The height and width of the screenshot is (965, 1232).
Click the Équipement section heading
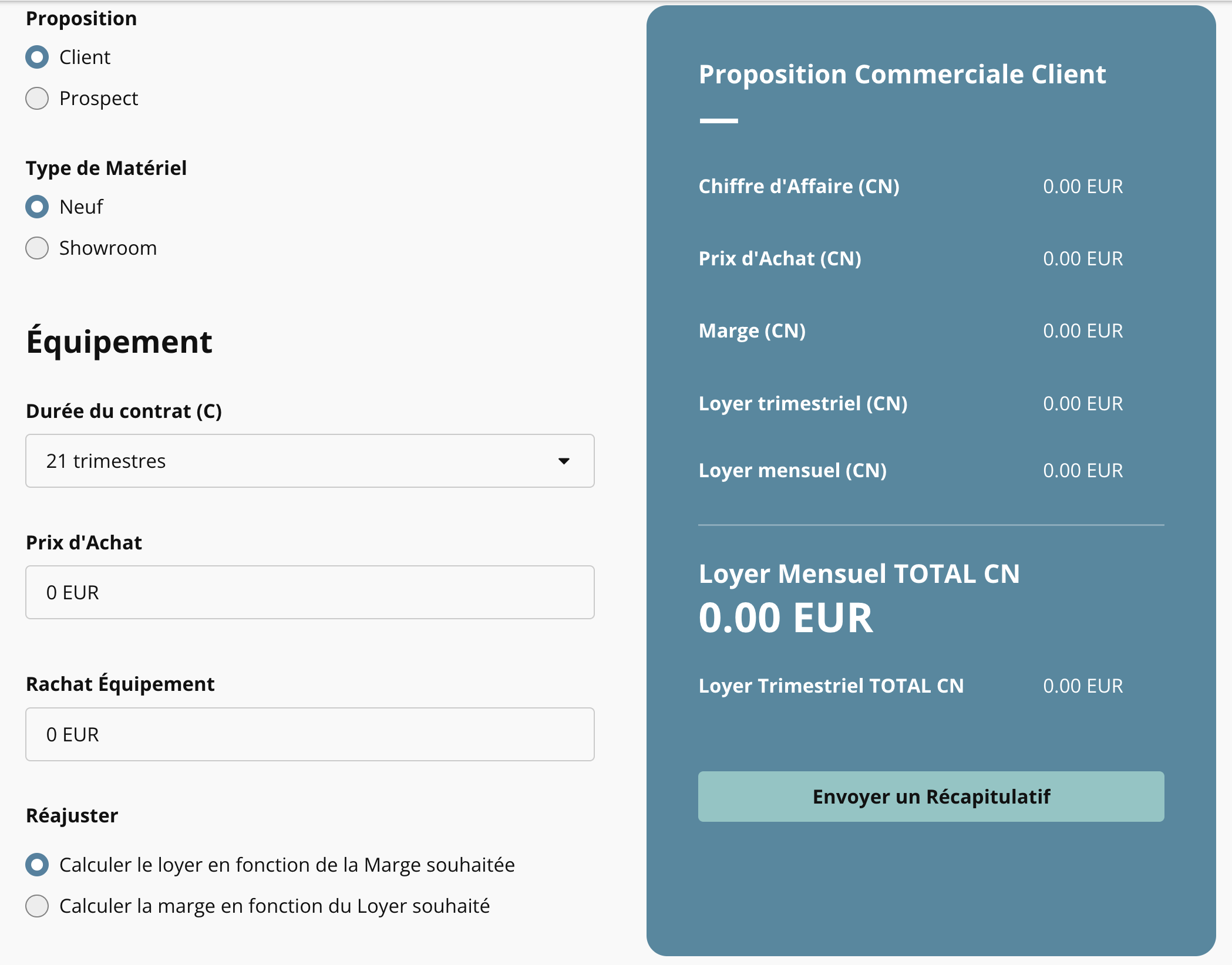click(119, 341)
